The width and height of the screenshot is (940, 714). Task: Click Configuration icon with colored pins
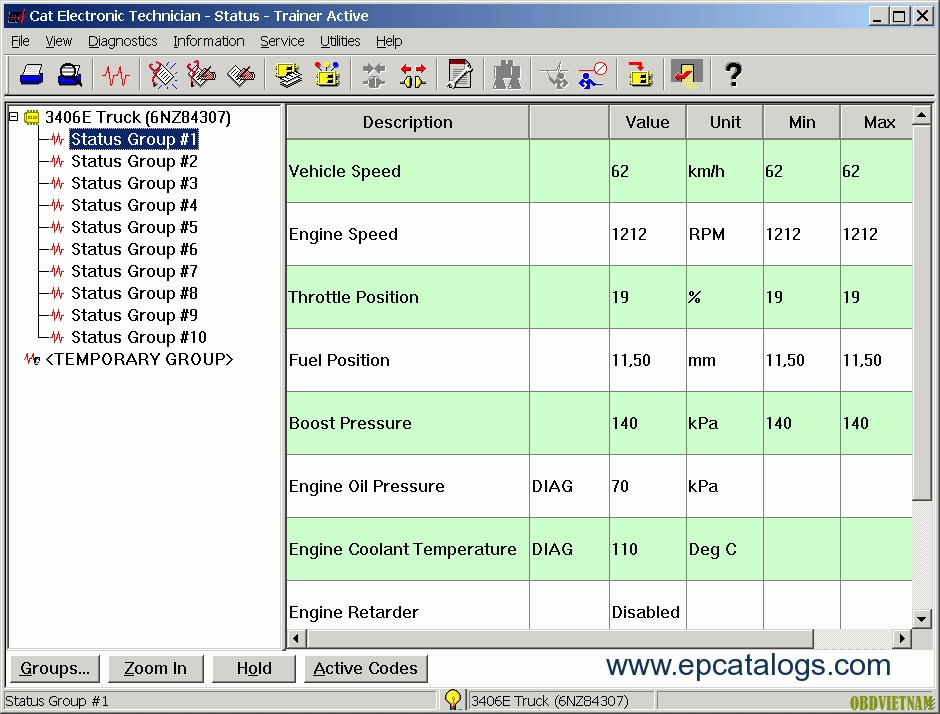coord(327,76)
